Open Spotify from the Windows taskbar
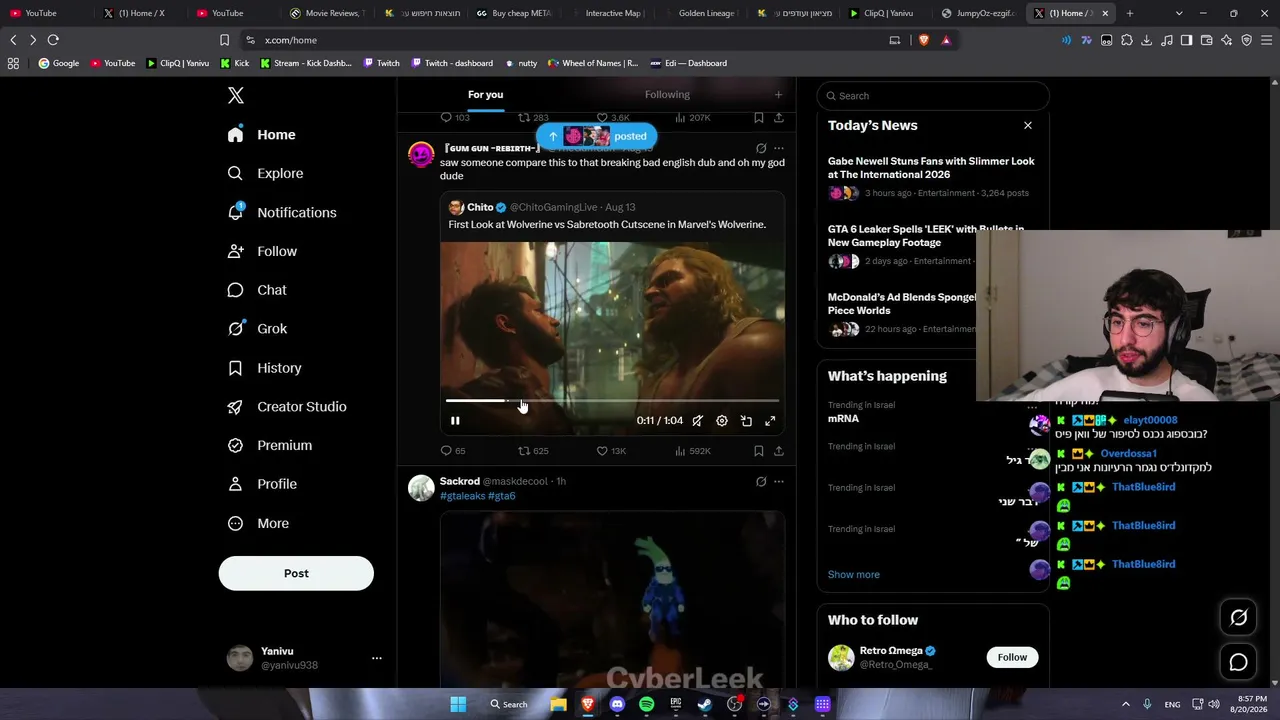Image resolution: width=1280 pixels, height=720 pixels. [646, 704]
